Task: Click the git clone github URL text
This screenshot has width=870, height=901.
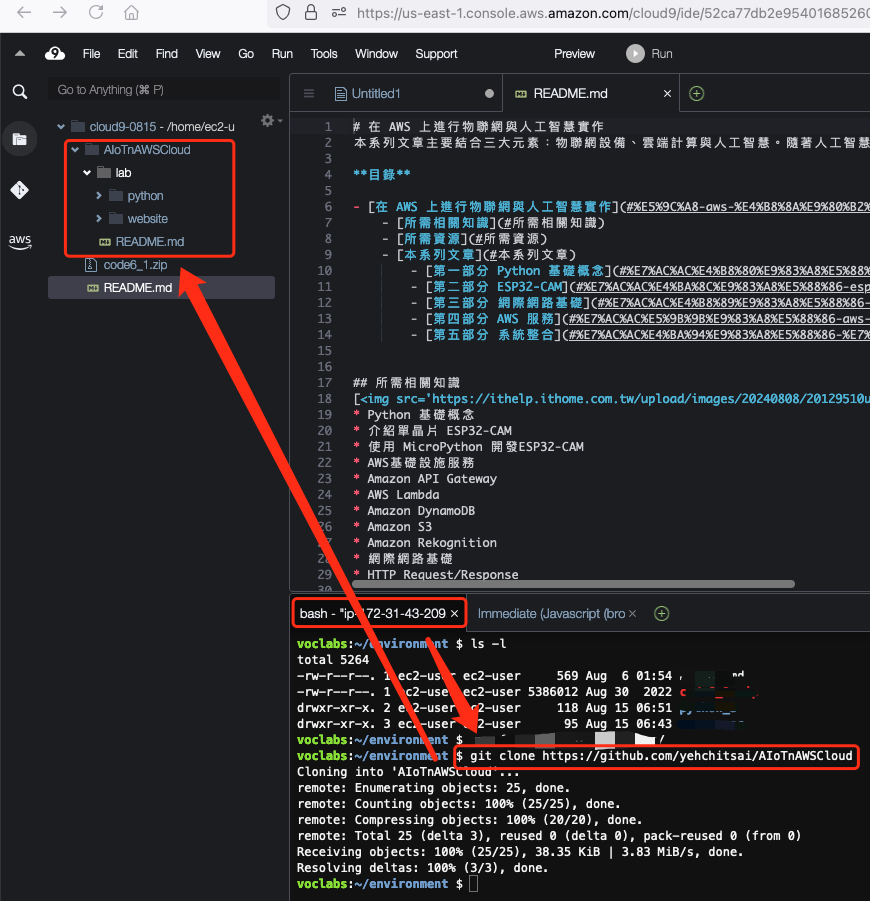Action: point(697,756)
